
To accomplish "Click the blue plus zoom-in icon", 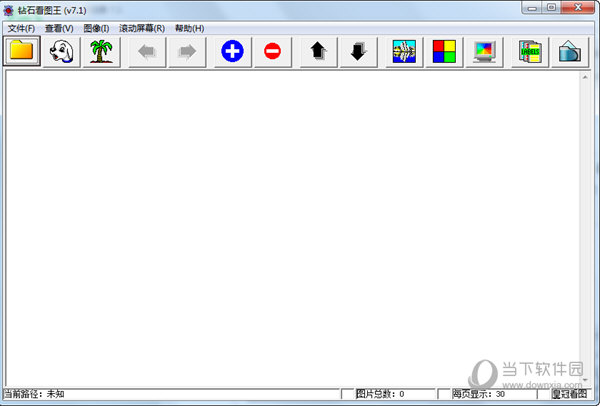I will pos(232,51).
